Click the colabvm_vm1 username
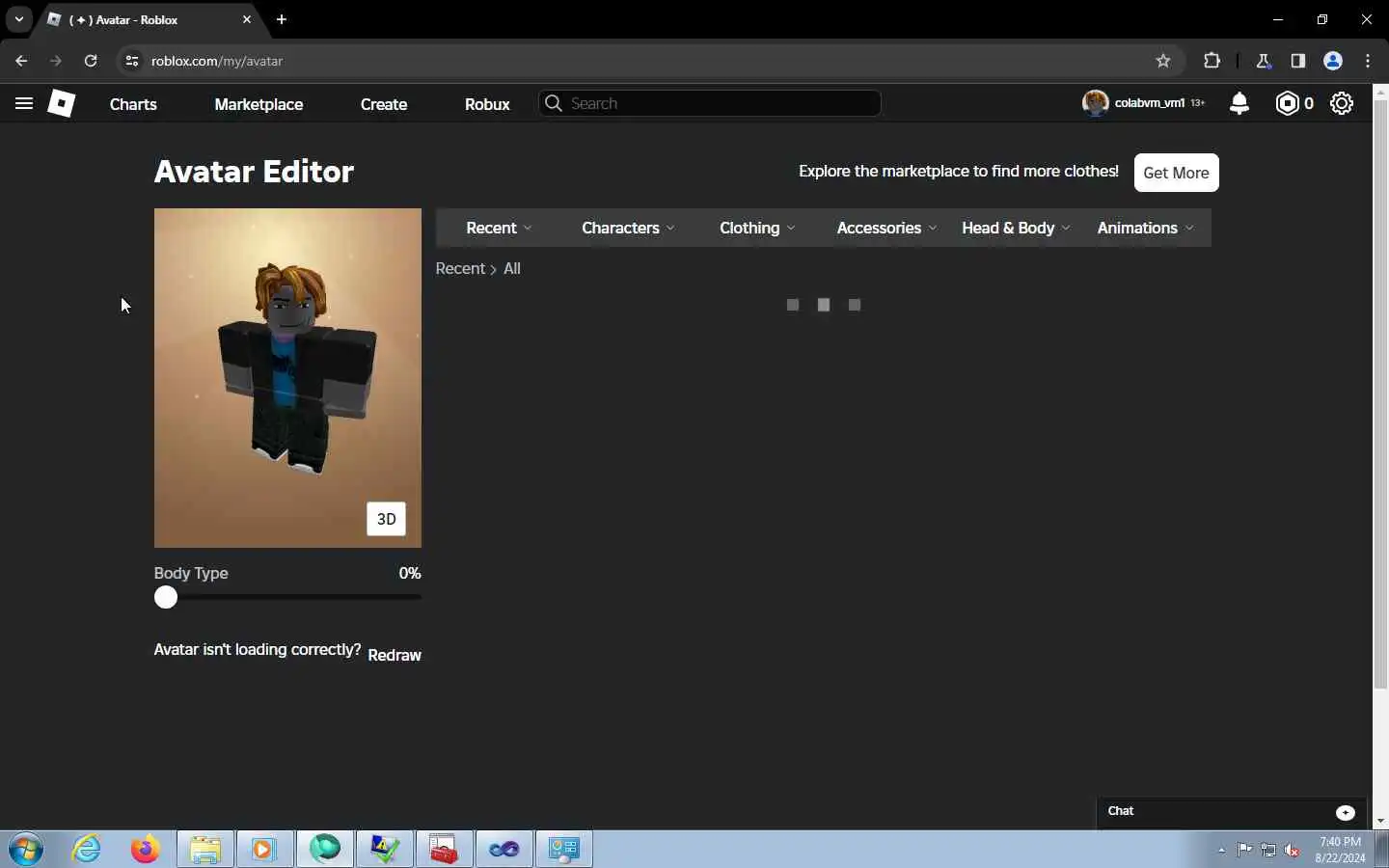The width and height of the screenshot is (1389, 868). click(1149, 102)
